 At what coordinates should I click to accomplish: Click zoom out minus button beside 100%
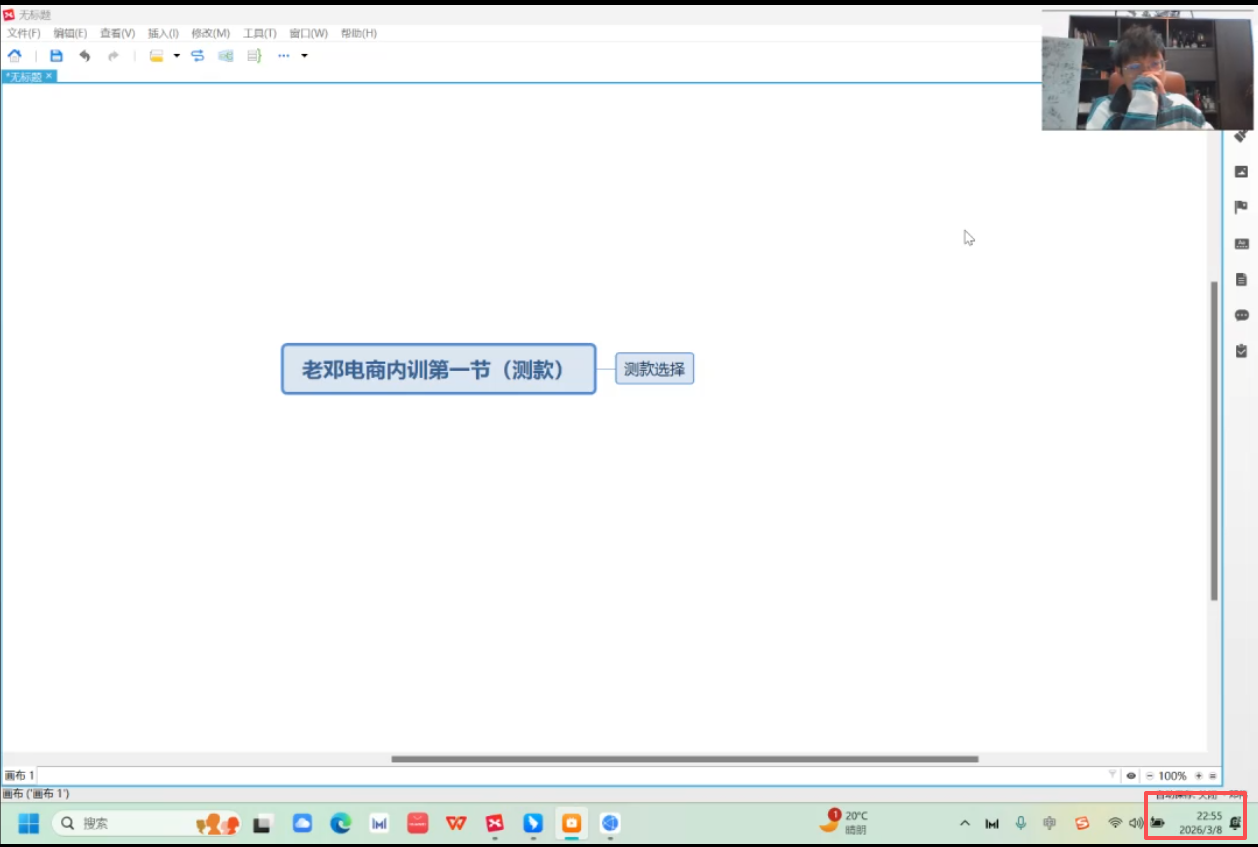[x=1149, y=776]
